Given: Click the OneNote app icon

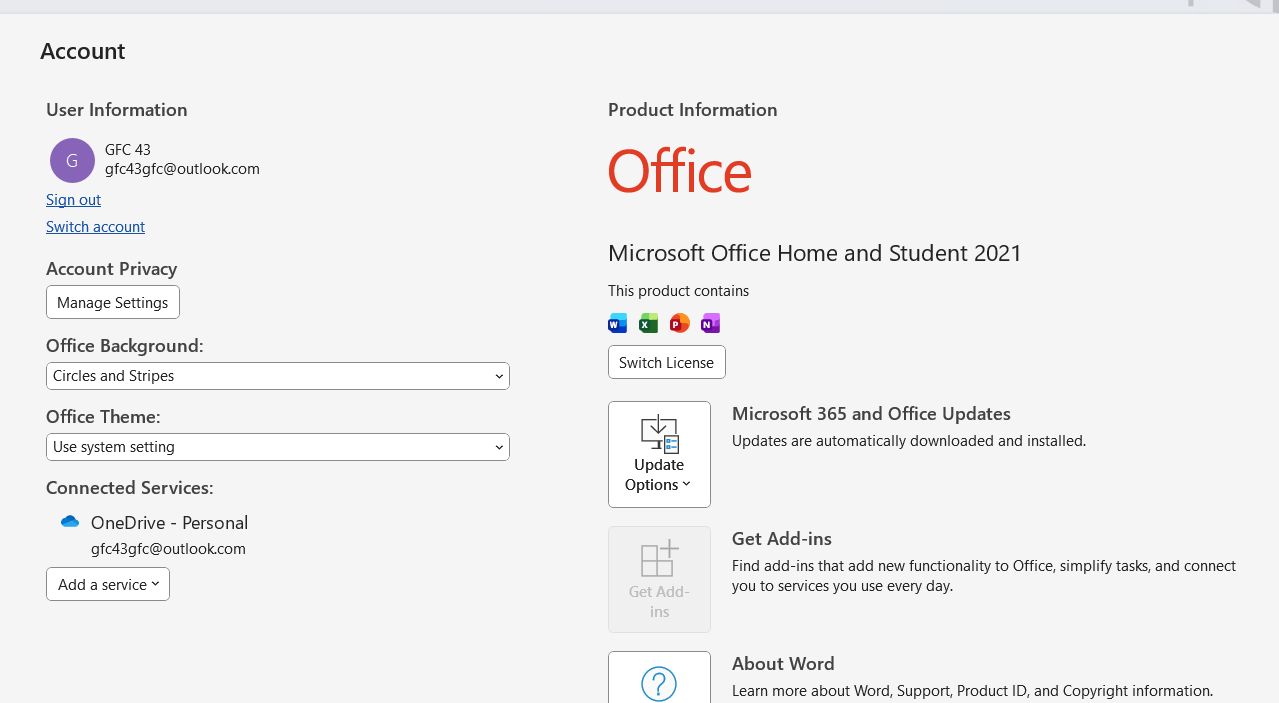Looking at the screenshot, I should pos(710,323).
